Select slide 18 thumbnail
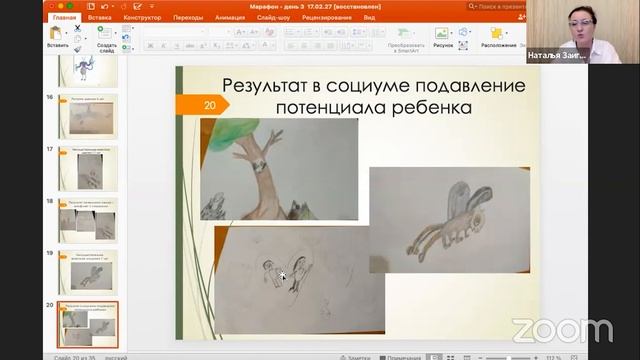 pos(88,221)
